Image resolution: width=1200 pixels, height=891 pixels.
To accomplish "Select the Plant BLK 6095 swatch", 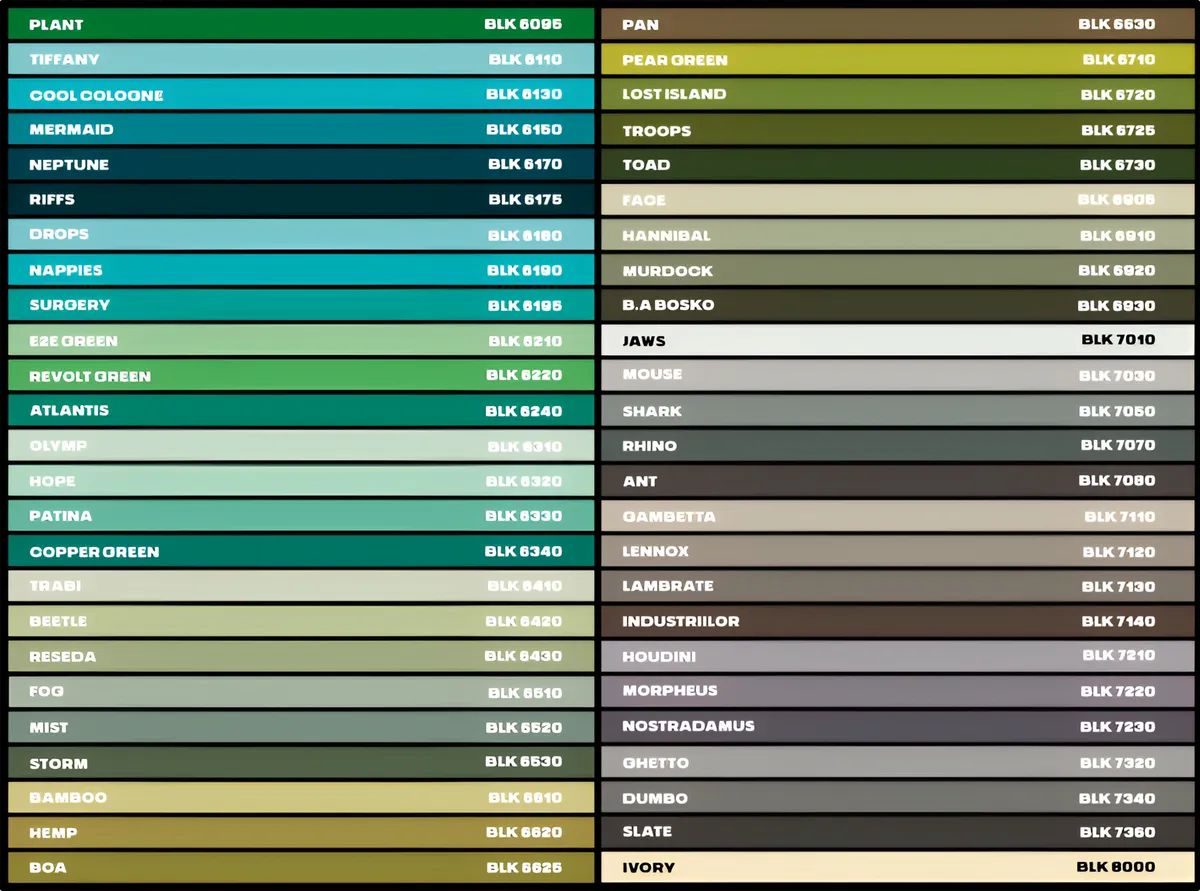I will (x=300, y=24).
